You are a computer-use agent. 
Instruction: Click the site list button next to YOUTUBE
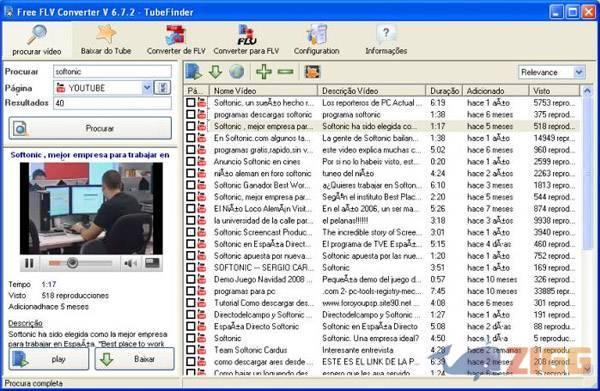tap(162, 88)
